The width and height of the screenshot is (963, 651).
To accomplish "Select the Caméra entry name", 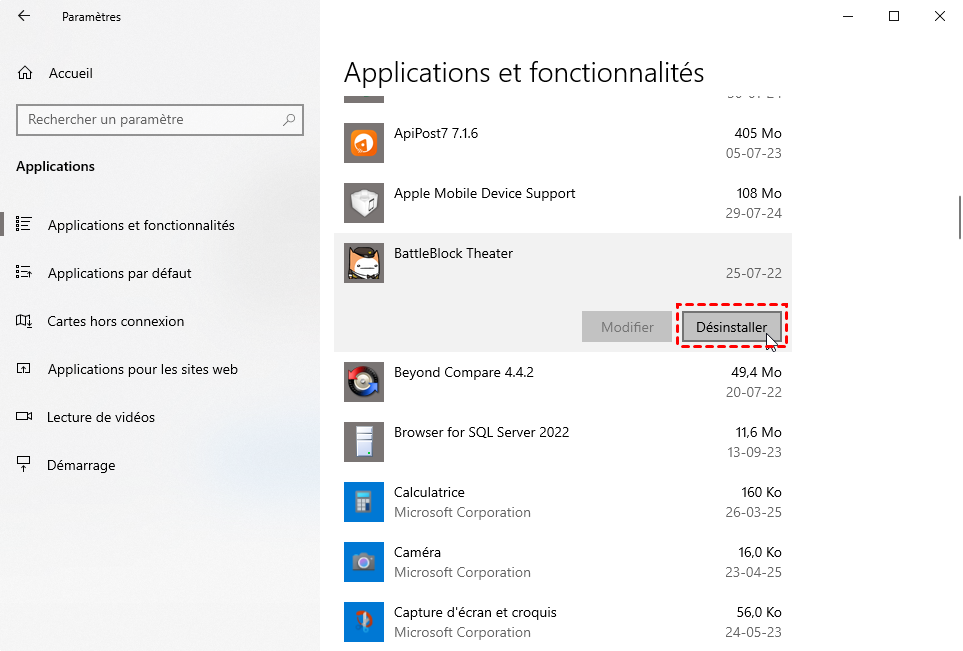I will pyautogui.click(x=418, y=552).
